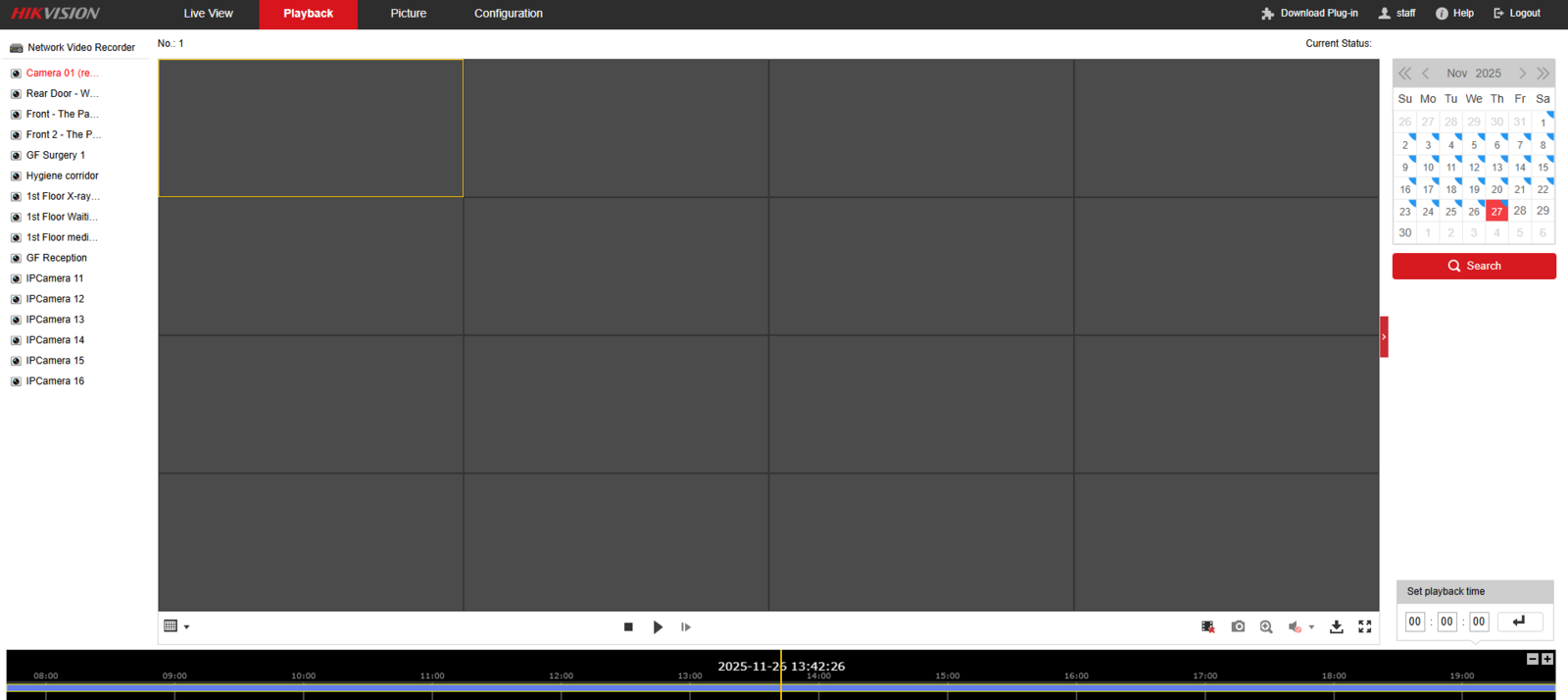Viewport: 1568px width, 700px height.
Task: Click the Logout link
Action: [x=1516, y=14]
